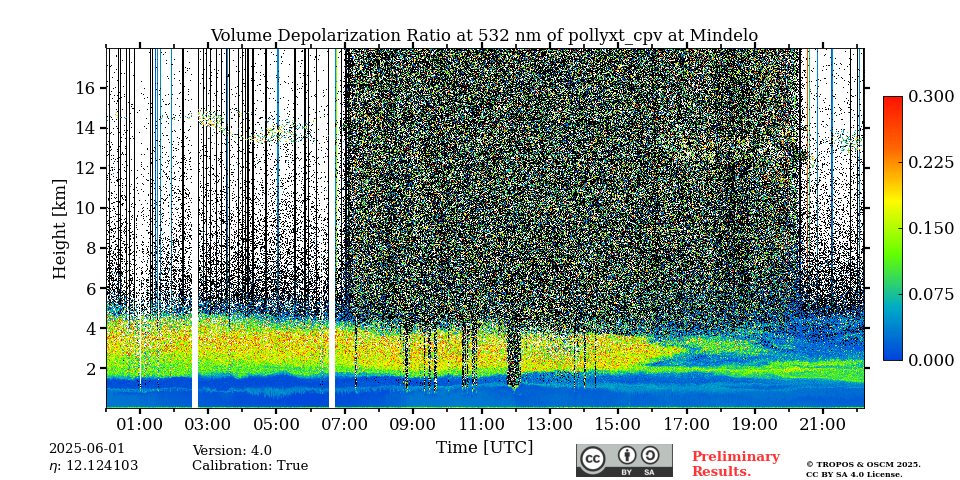The width and height of the screenshot is (960, 480).
Task: Click the 8 km height tick label
Action: coord(93,249)
